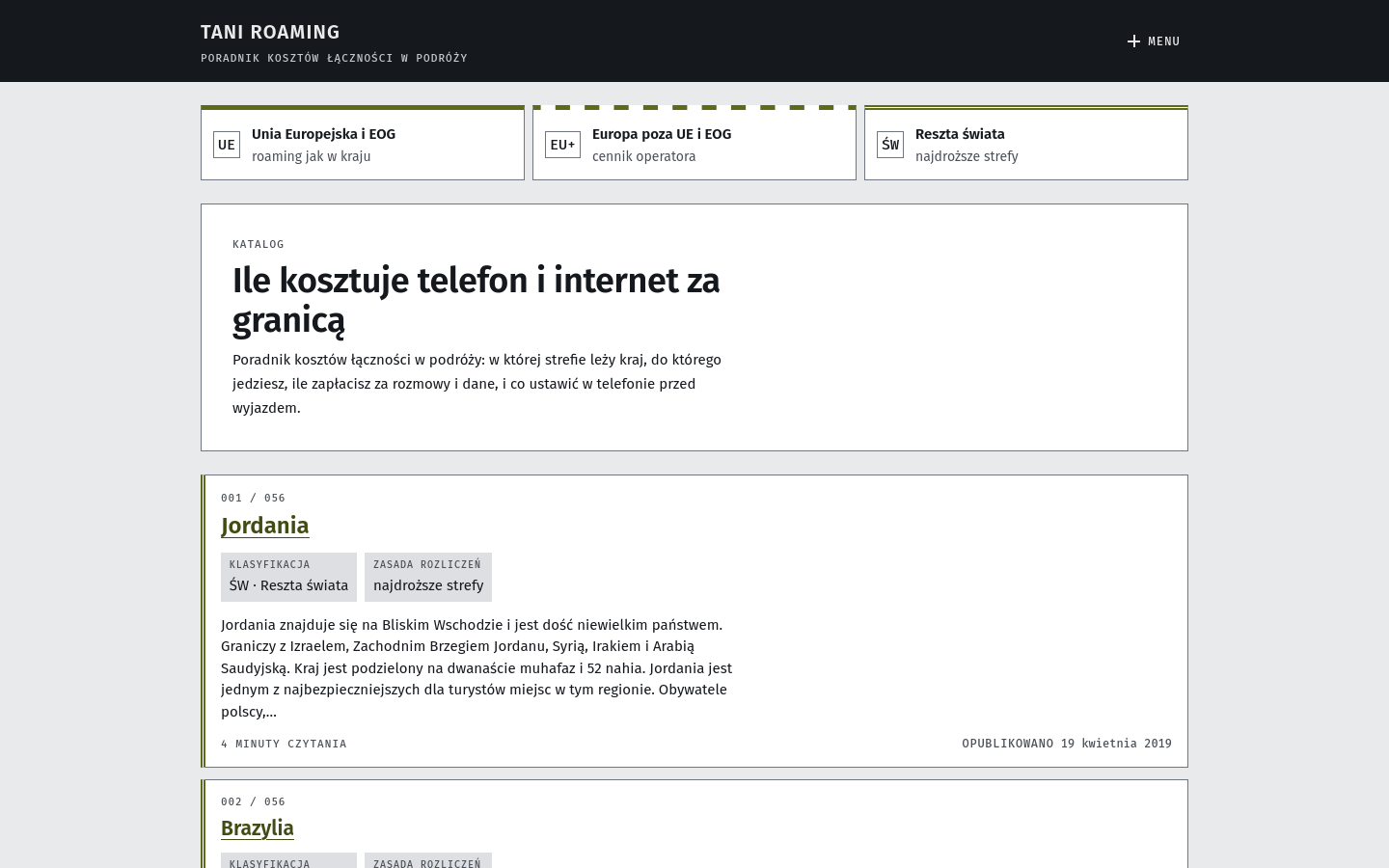1389x868 pixels.
Task: Click the cennik operatora caption
Action: (643, 156)
